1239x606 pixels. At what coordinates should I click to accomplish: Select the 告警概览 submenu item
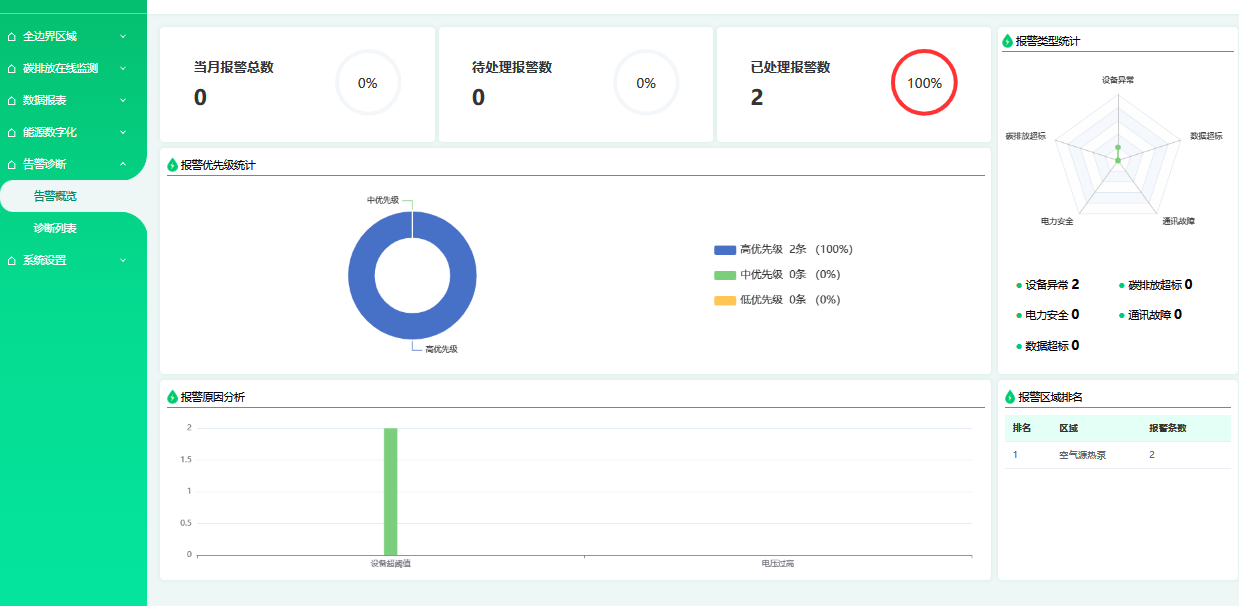coord(55,197)
